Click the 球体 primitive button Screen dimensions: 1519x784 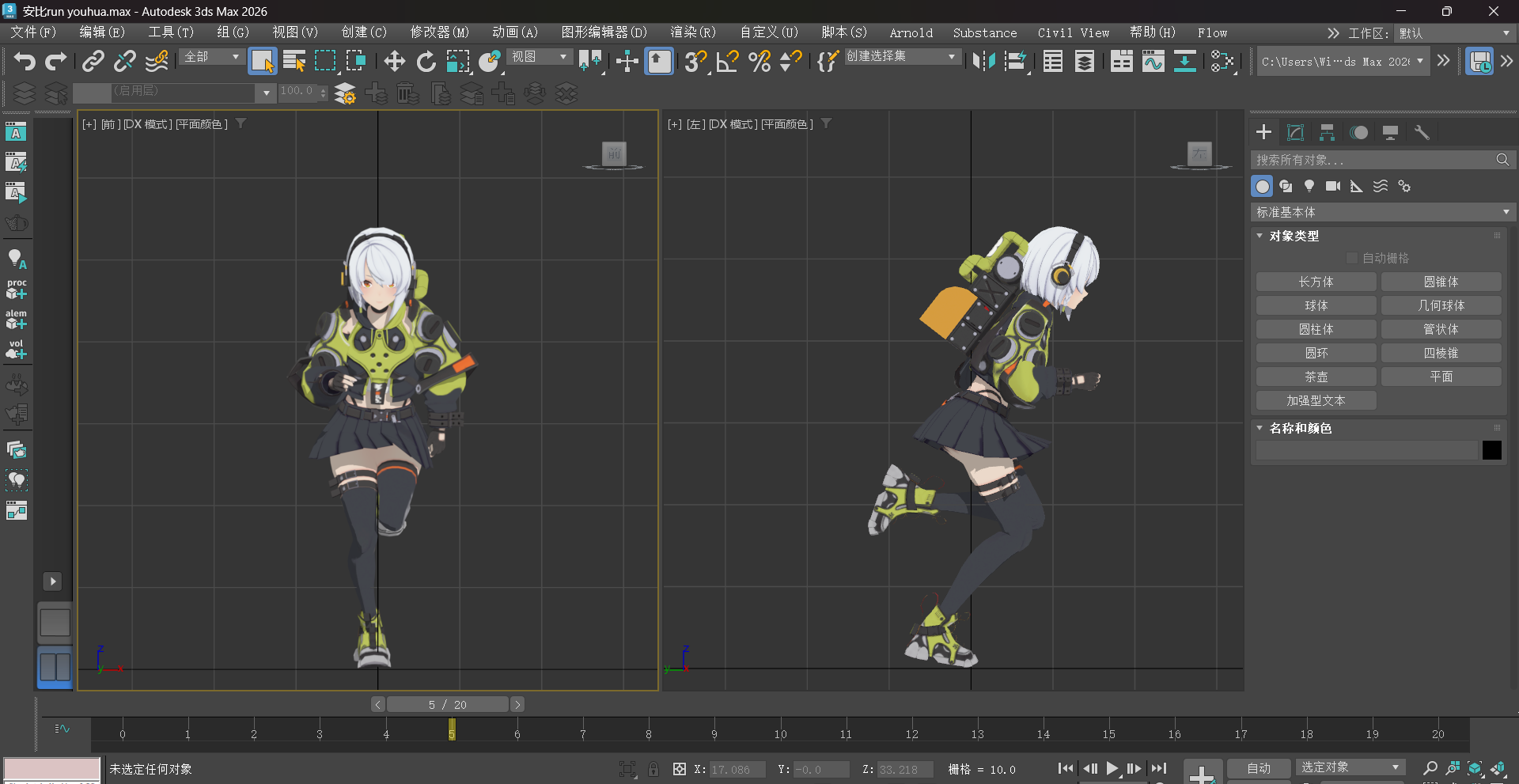(1316, 305)
